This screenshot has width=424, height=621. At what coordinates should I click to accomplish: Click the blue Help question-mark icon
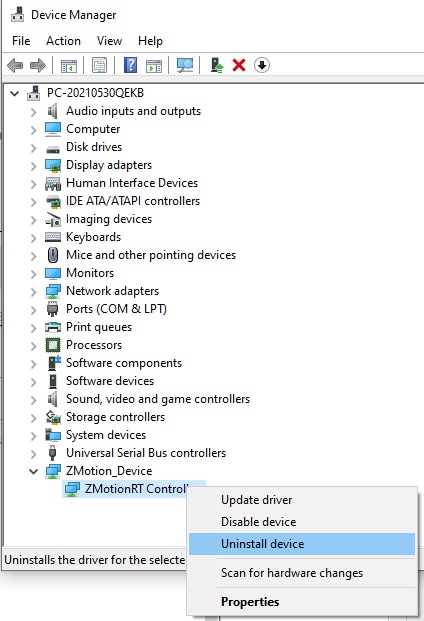point(130,65)
